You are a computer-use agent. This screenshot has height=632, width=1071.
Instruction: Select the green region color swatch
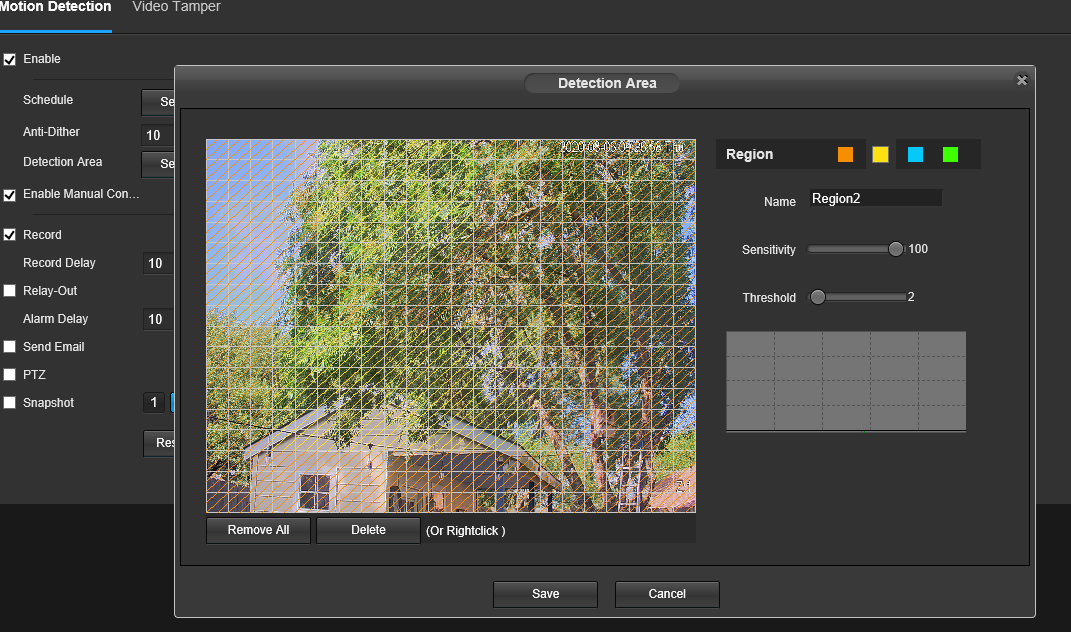[x=950, y=154]
